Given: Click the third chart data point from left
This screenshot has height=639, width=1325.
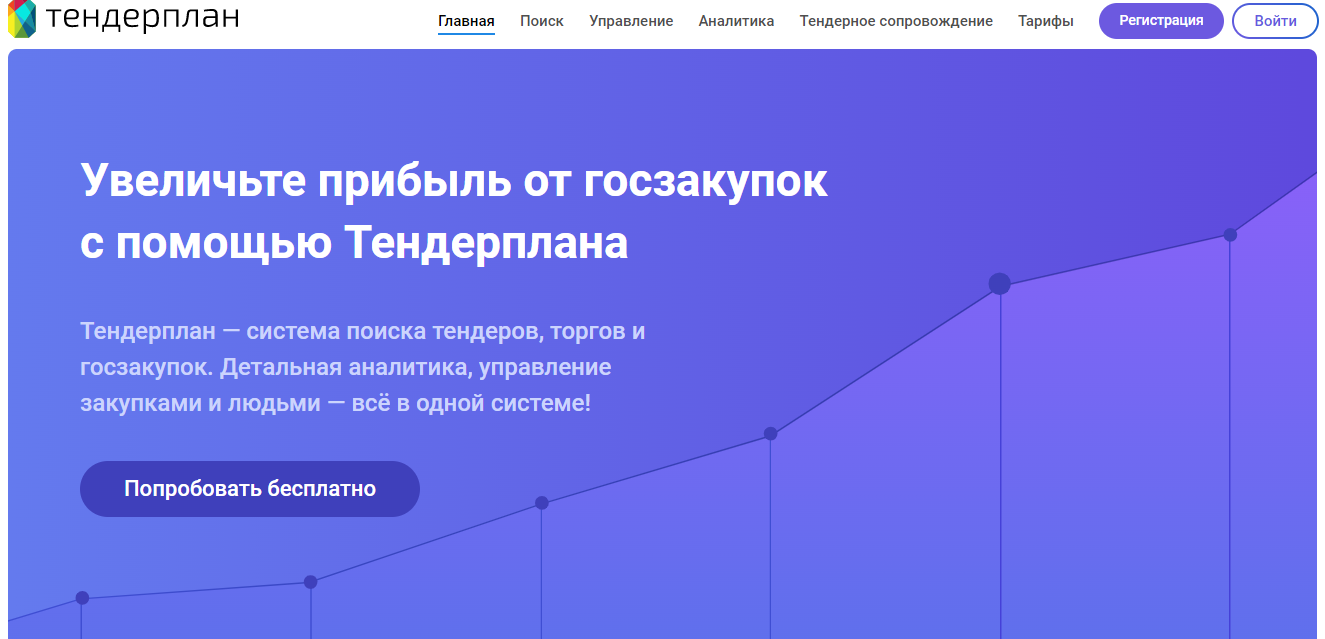Looking at the screenshot, I should click(x=541, y=503).
